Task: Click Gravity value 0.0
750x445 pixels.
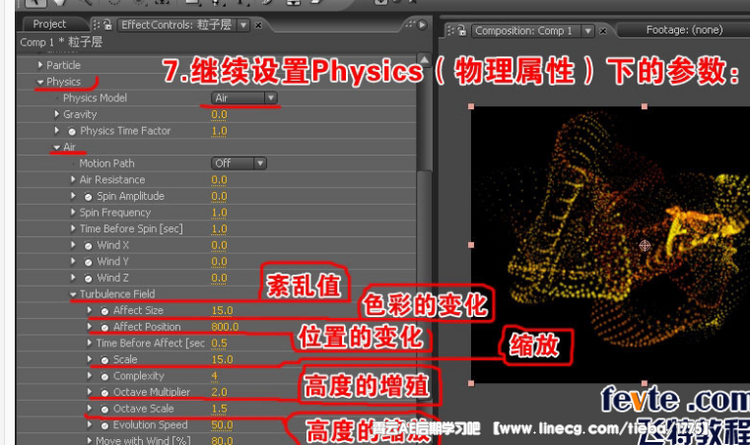Action: click(219, 114)
